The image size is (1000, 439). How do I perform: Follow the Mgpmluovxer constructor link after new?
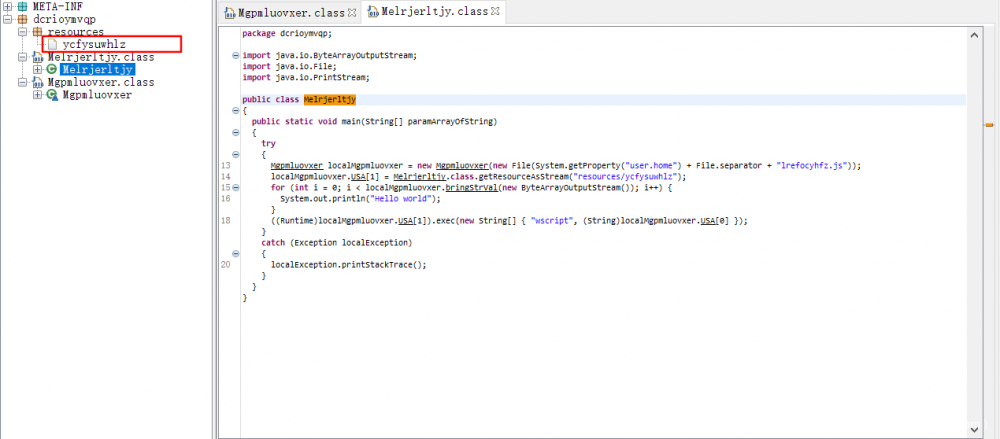point(462,165)
